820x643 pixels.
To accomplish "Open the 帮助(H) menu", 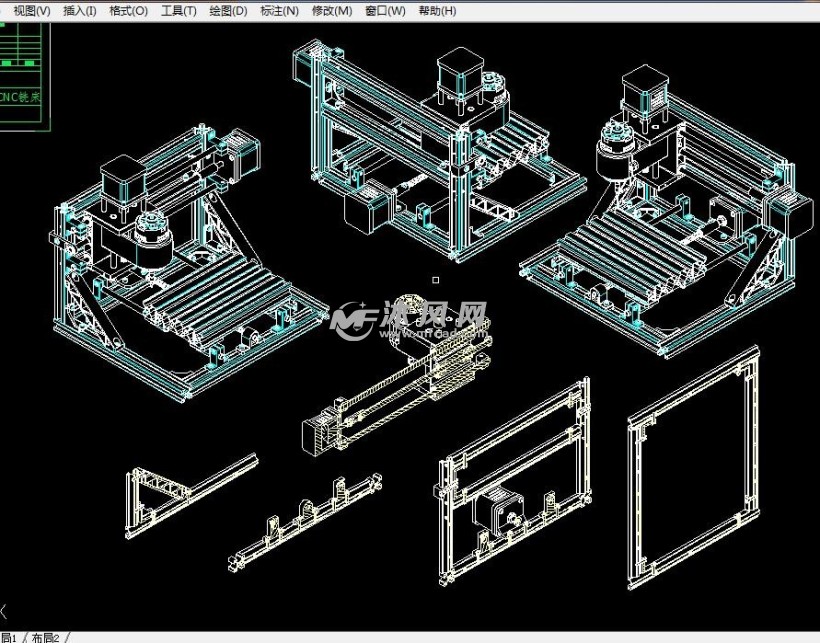I will (437, 11).
